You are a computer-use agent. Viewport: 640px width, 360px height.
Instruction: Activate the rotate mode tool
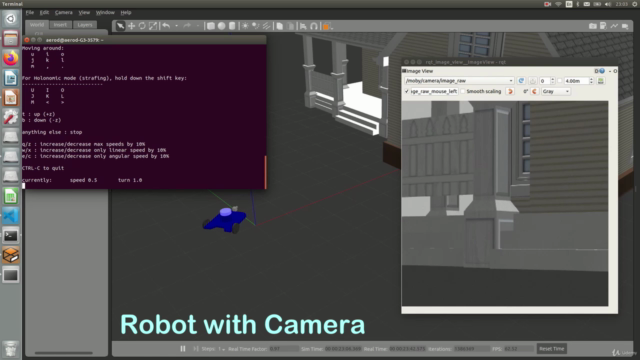(x=142, y=26)
